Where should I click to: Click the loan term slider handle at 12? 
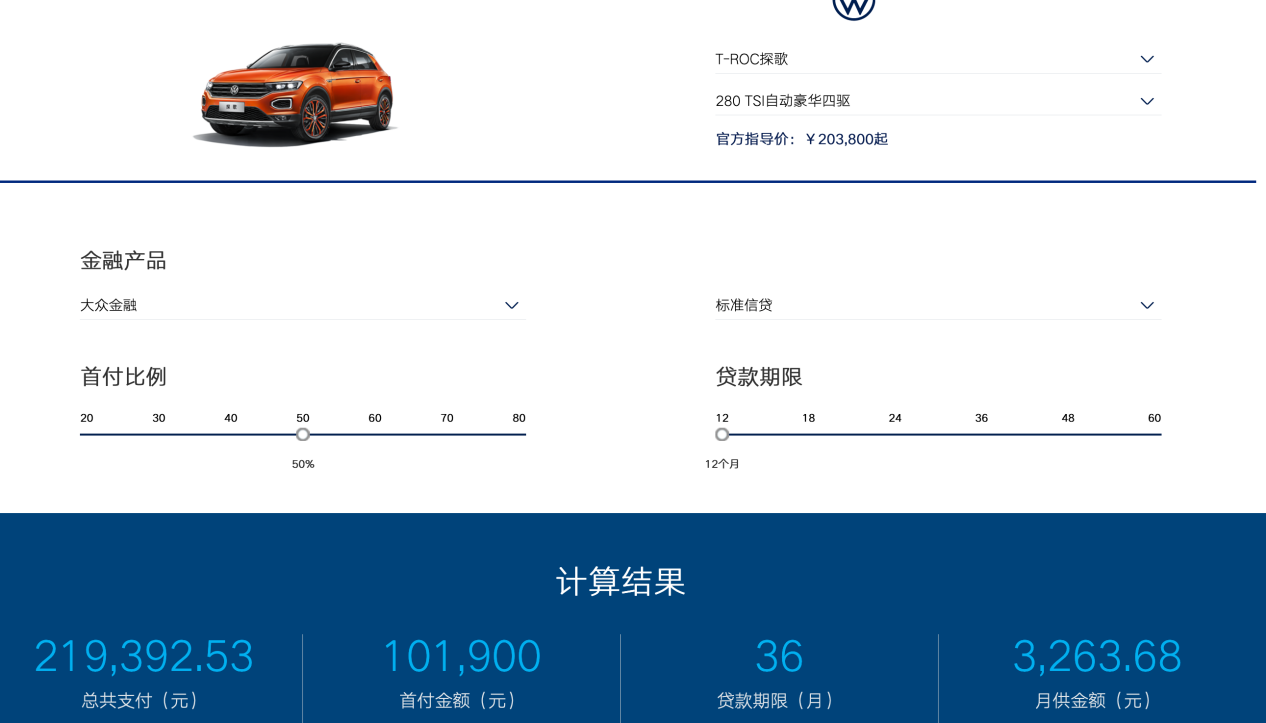(x=722, y=434)
